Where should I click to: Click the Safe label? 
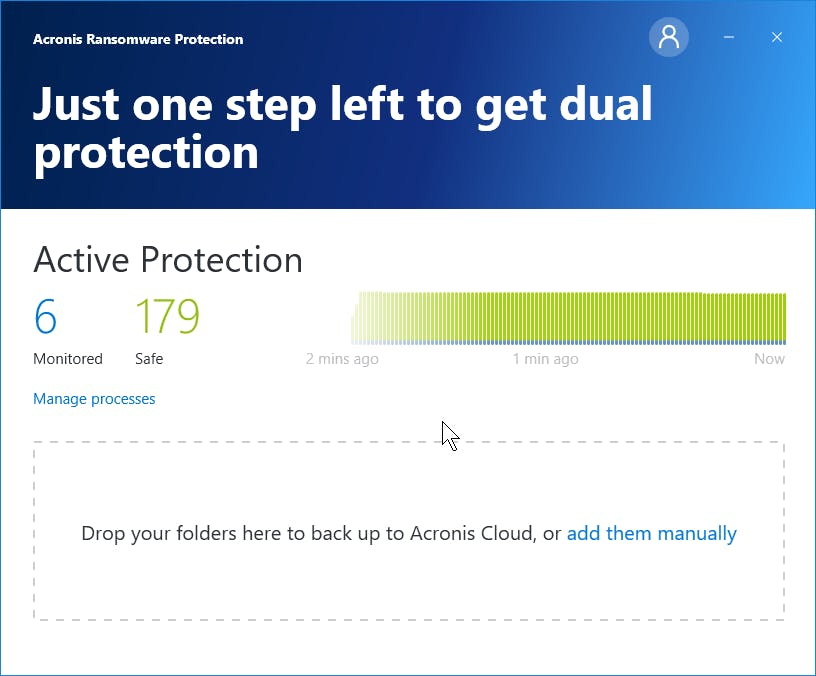[x=149, y=358]
